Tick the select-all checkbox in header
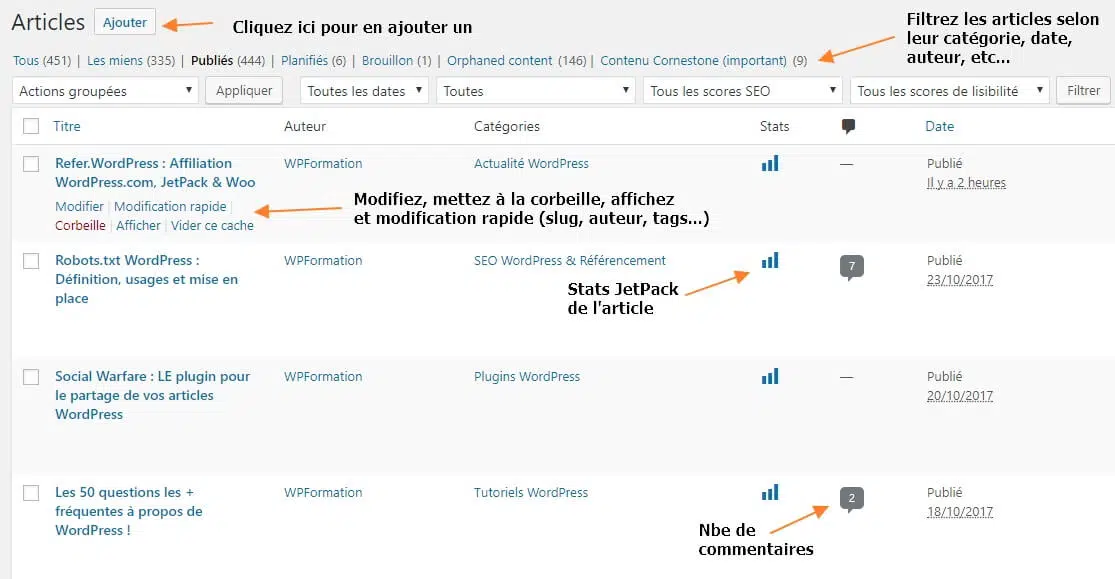The height and width of the screenshot is (579, 1115). pos(31,127)
